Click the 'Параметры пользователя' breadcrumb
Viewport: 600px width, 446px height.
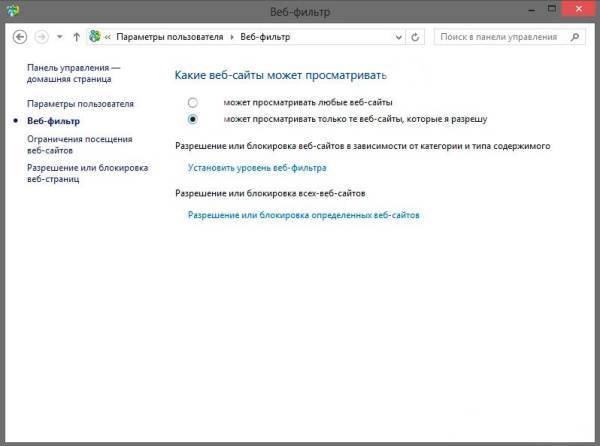tap(171, 37)
